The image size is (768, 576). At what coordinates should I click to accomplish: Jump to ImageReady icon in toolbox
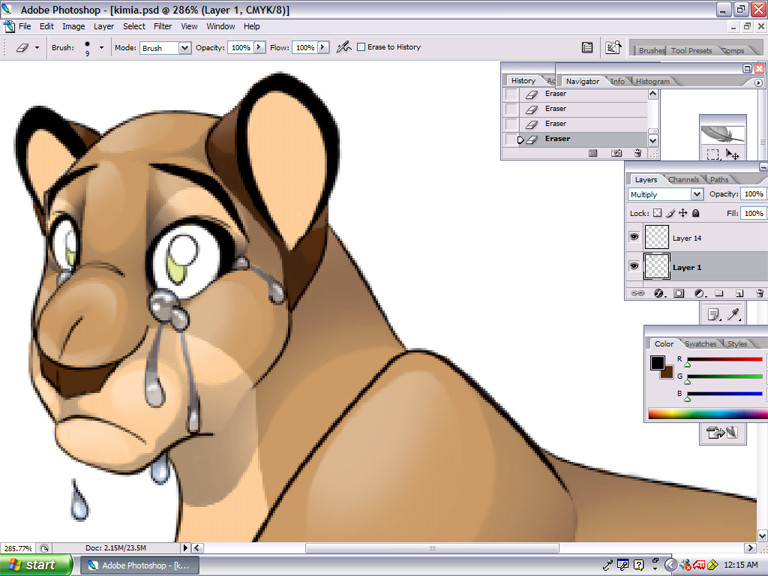pos(722,432)
